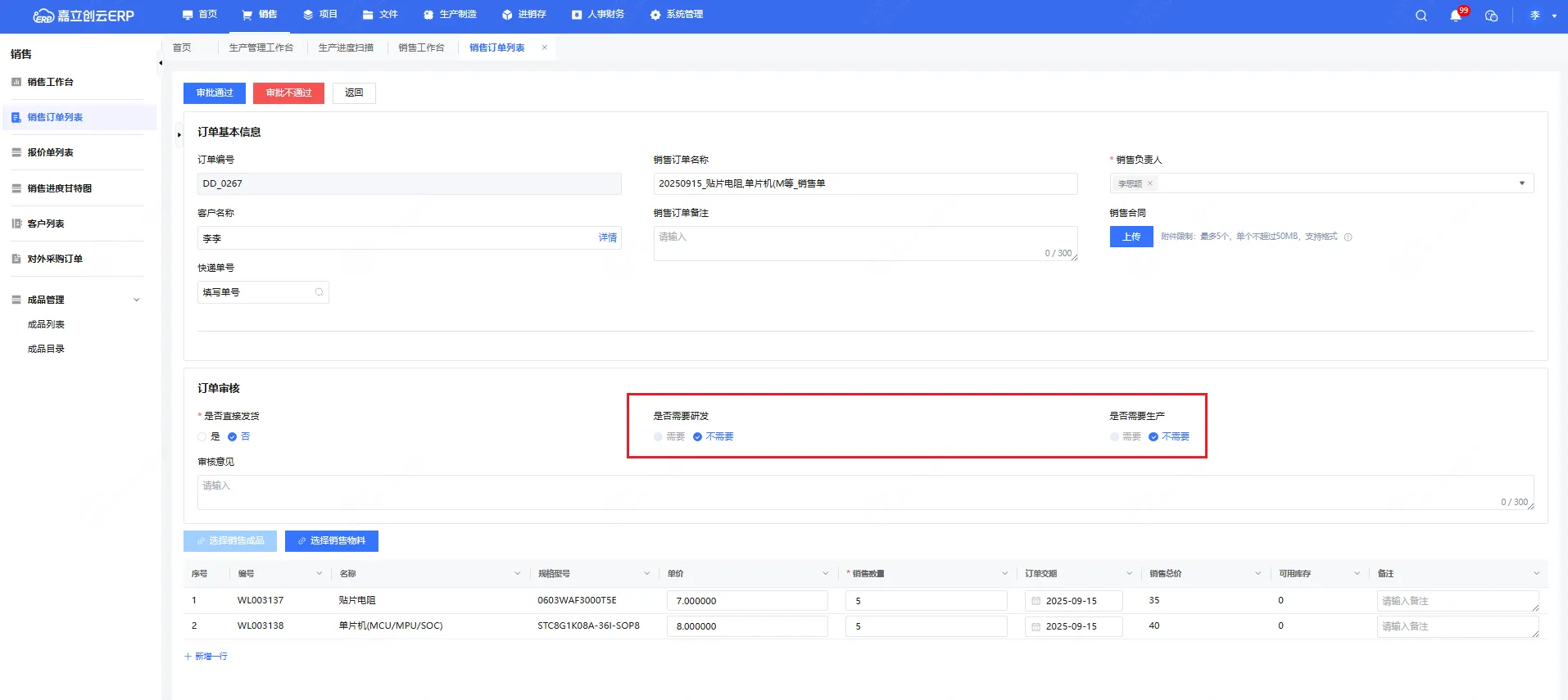Click the cloud icon in top bar

click(x=1491, y=16)
